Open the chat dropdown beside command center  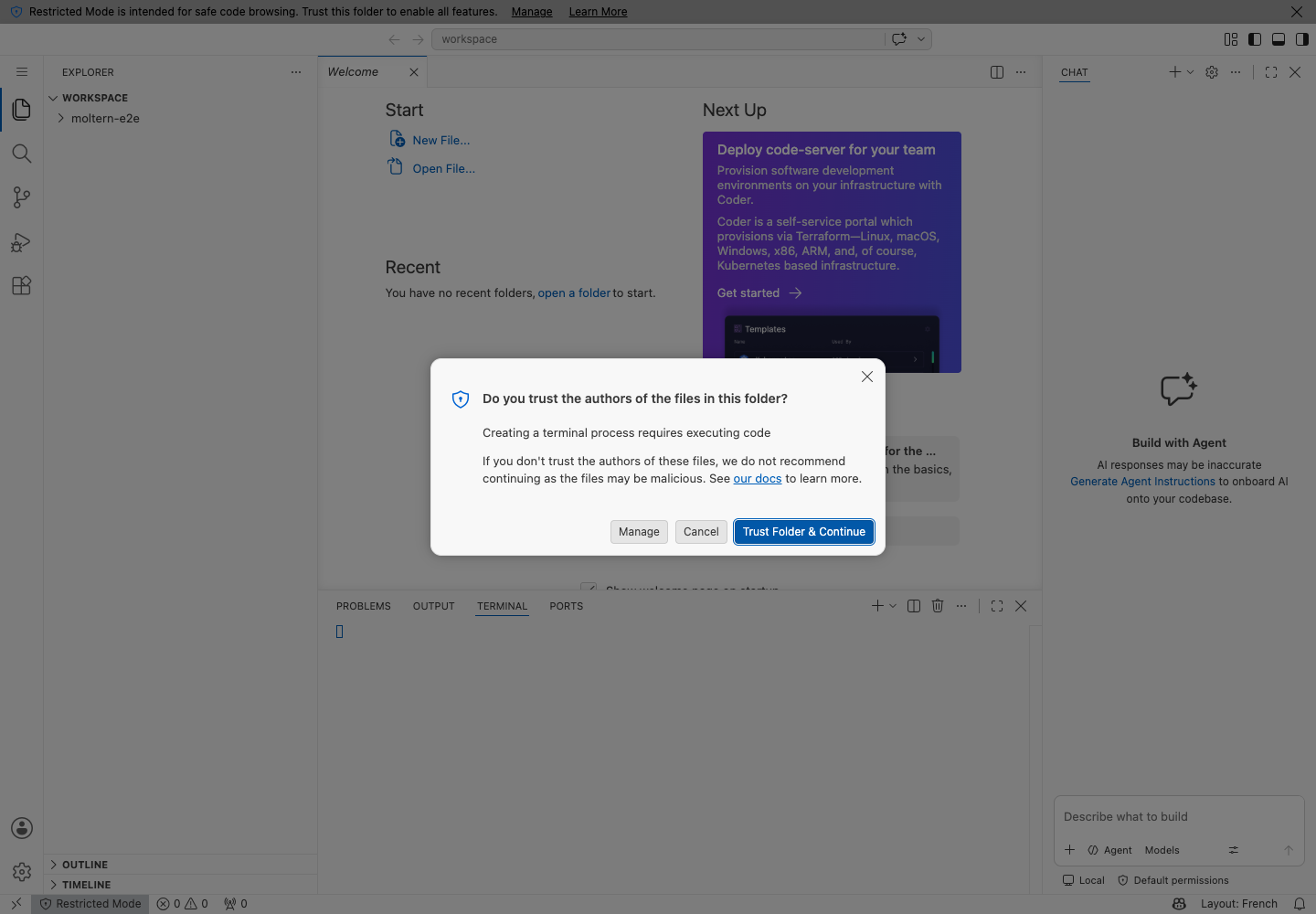(921, 39)
